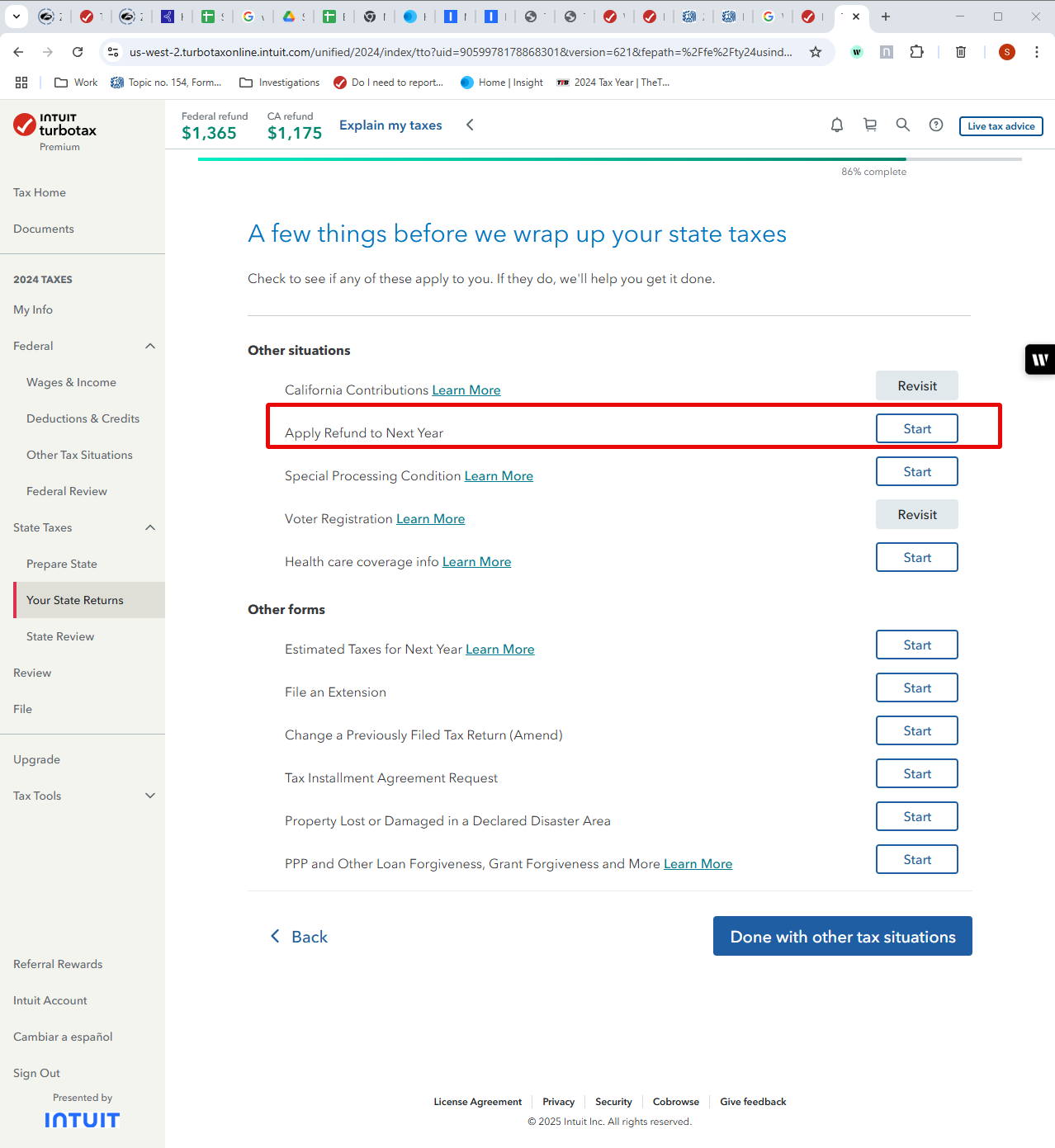Viewport: 1055px width, 1148px height.
Task: Click the Intuit logo at sidebar bottom
Action: 83,1120
